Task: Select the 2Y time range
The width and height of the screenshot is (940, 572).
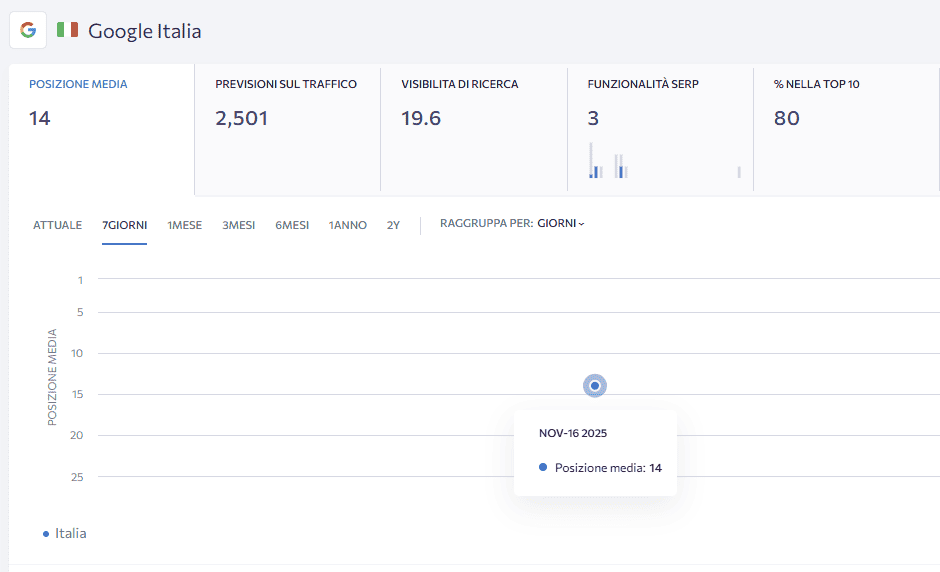Action: pyautogui.click(x=393, y=225)
